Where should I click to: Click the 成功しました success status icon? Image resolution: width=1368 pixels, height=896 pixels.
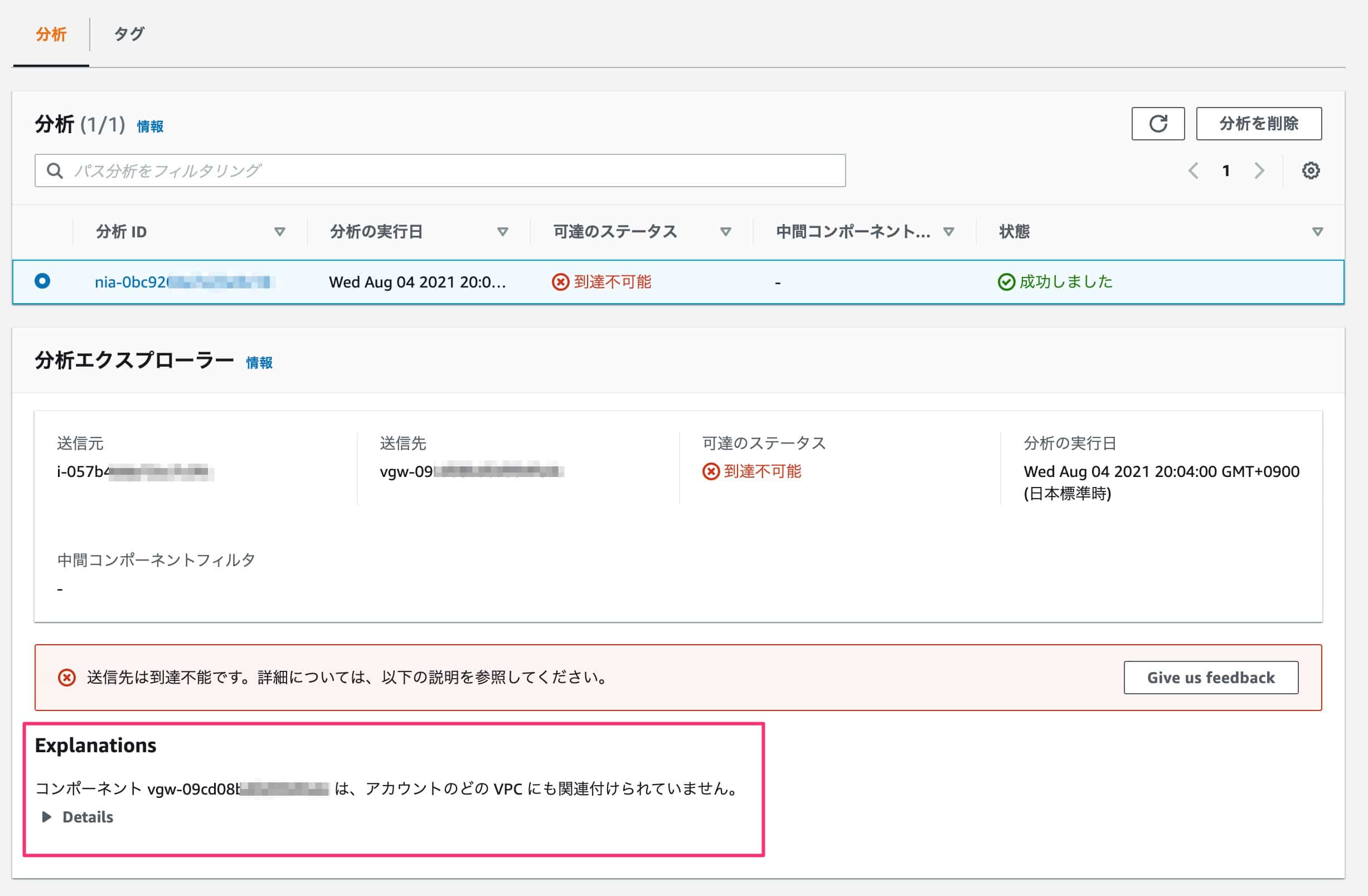[1006, 282]
